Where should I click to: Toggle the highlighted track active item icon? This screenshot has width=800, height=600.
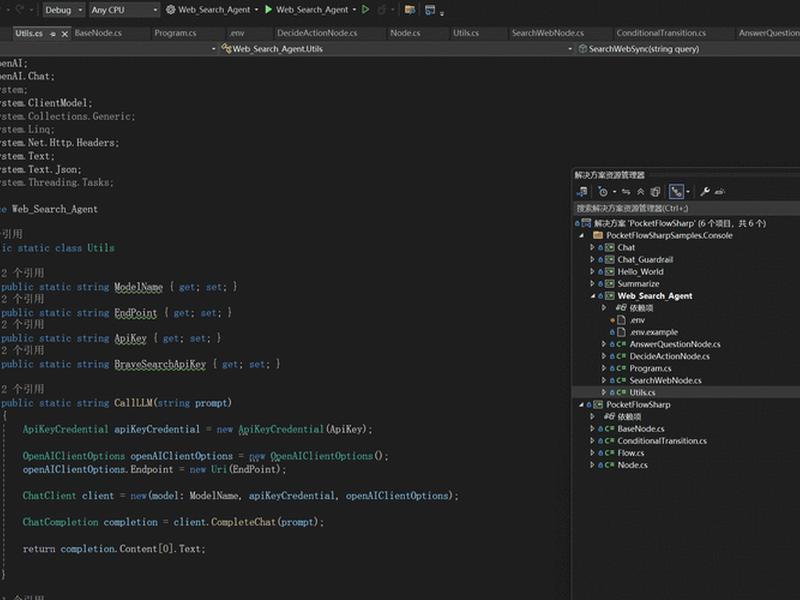[x=677, y=192]
